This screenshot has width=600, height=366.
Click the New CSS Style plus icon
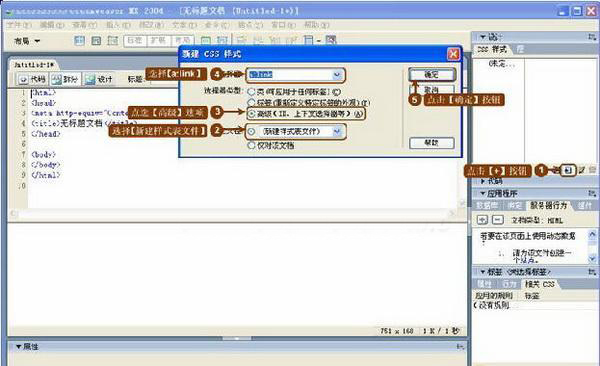coord(568,170)
